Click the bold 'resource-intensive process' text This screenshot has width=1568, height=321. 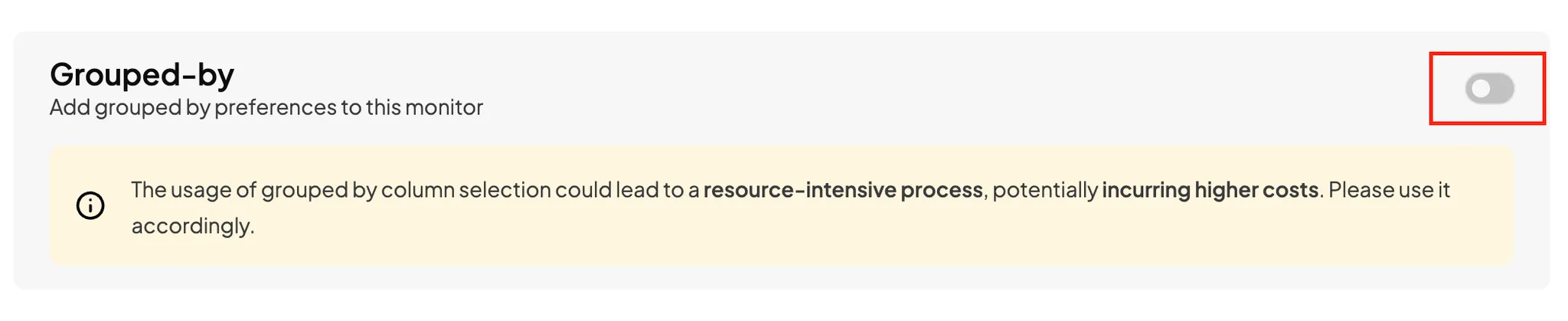843,190
